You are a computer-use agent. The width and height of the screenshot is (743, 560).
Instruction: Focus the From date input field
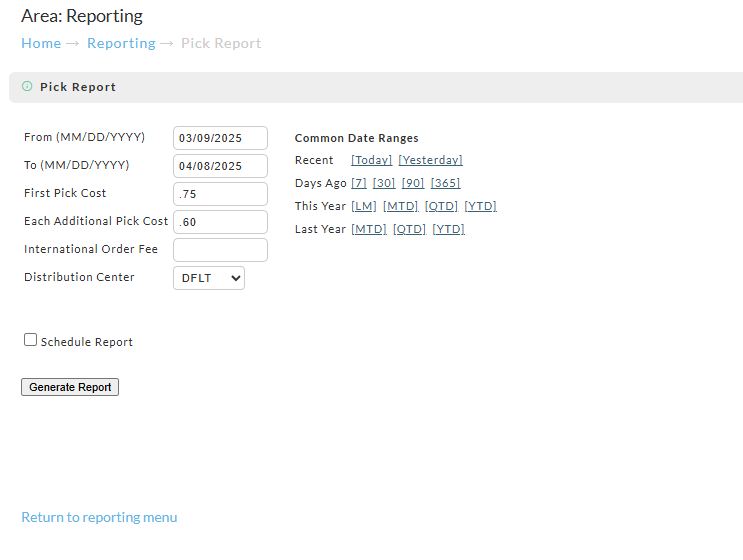[x=220, y=138]
